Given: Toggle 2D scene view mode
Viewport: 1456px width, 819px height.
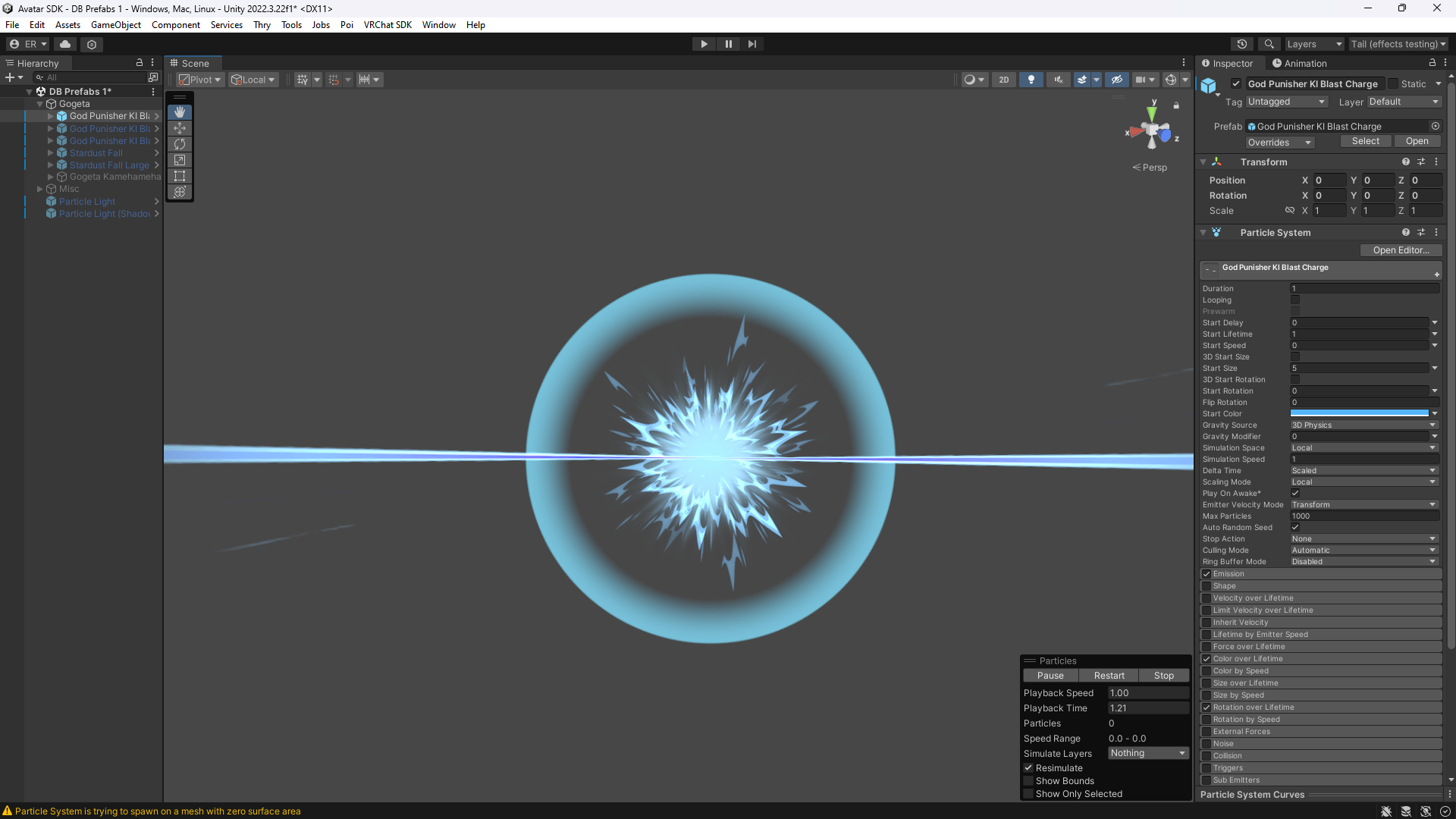Looking at the screenshot, I should click(1003, 80).
